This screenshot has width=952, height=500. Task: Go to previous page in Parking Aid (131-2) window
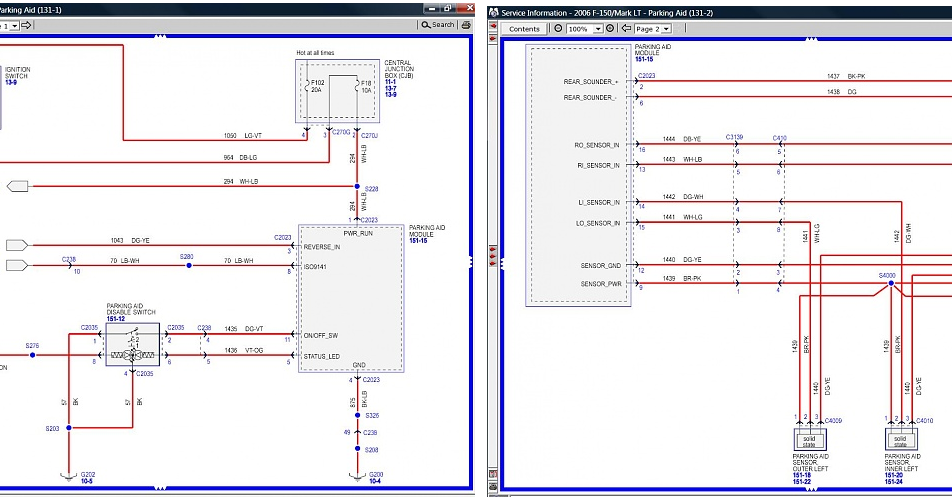pos(626,29)
